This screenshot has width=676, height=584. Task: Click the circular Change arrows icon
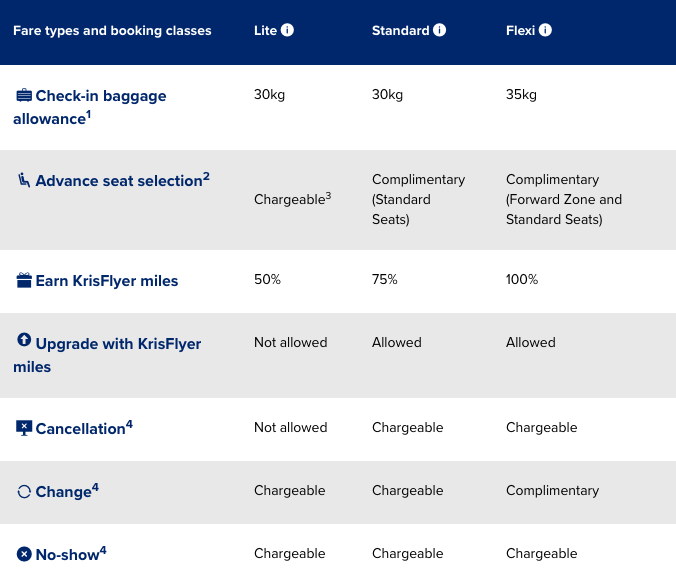(x=24, y=491)
